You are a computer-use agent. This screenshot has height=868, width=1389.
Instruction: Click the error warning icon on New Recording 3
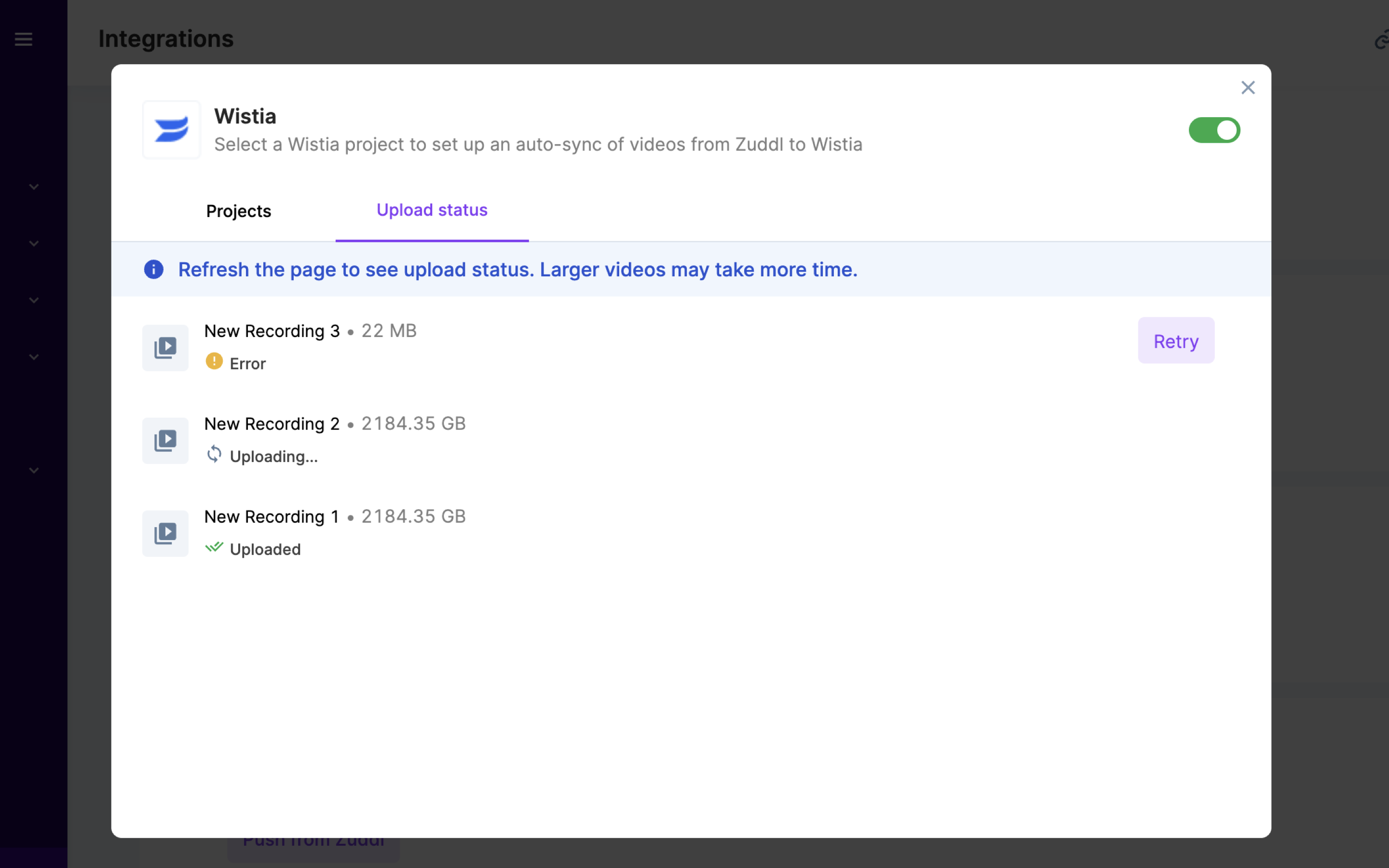point(215,362)
